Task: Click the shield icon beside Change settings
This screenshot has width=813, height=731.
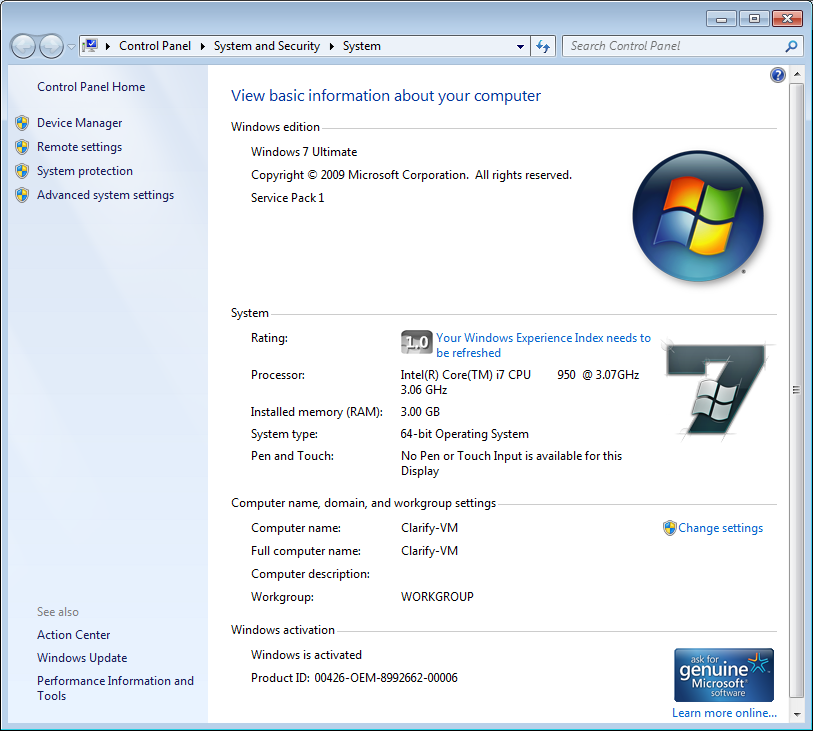Action: pyautogui.click(x=669, y=528)
